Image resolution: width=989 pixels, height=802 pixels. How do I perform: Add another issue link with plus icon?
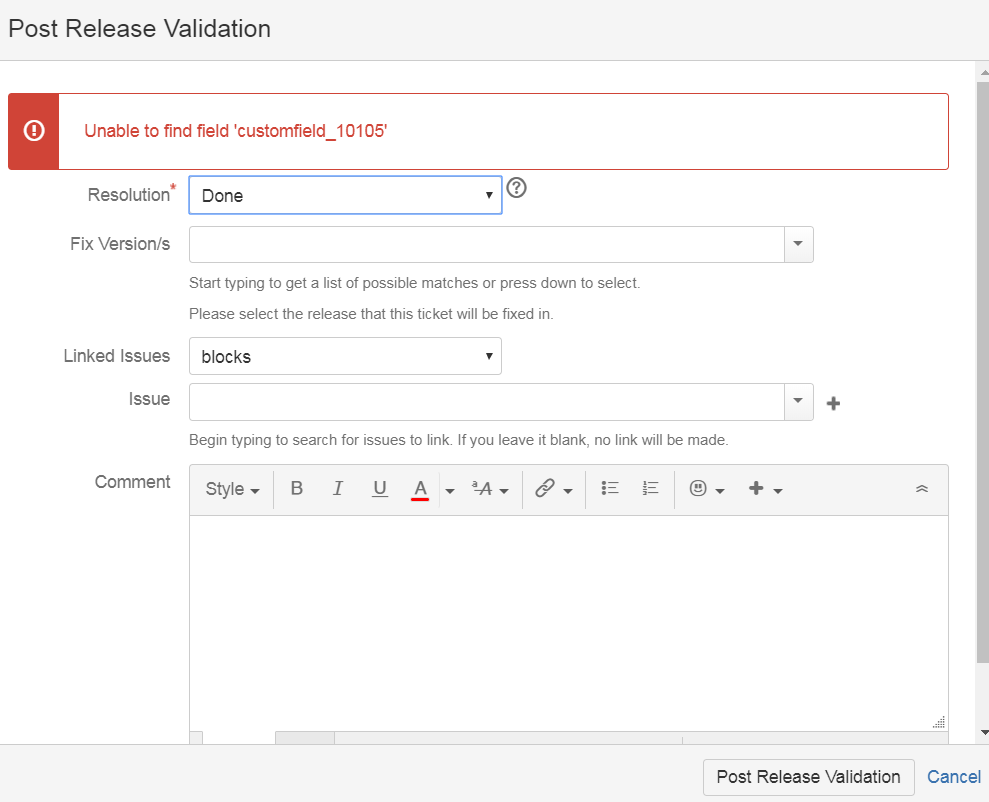tap(833, 404)
